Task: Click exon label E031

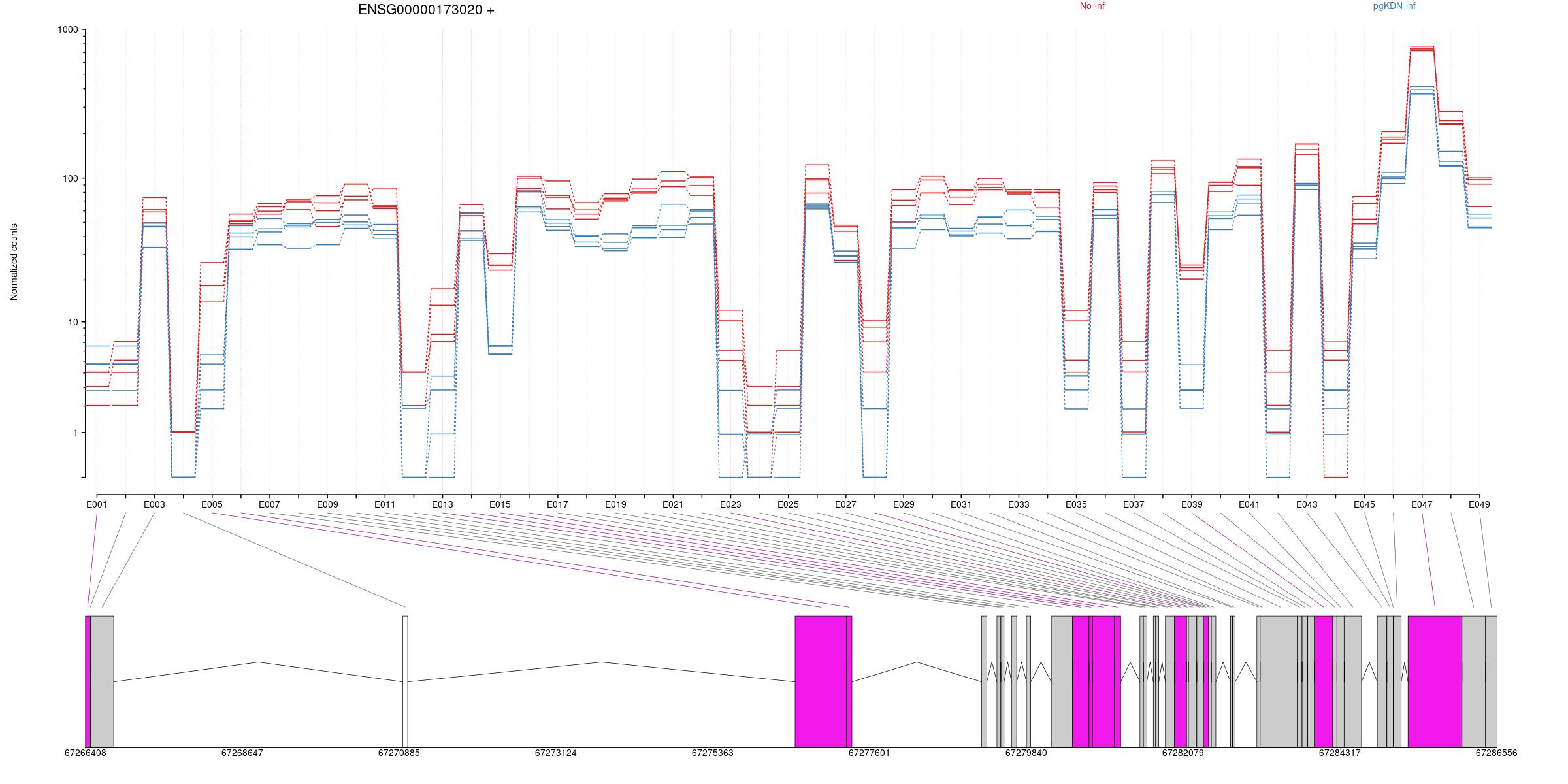Action: pos(961,504)
